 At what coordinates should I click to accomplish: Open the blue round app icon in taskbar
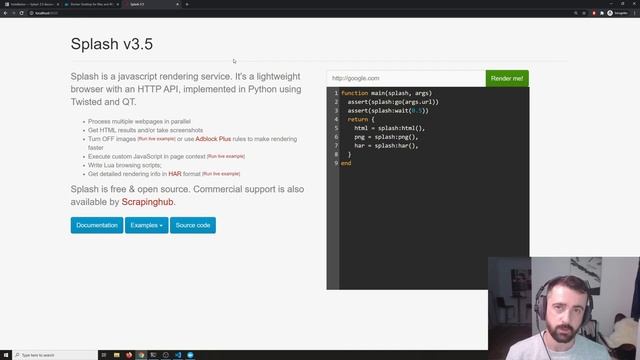pos(190,355)
